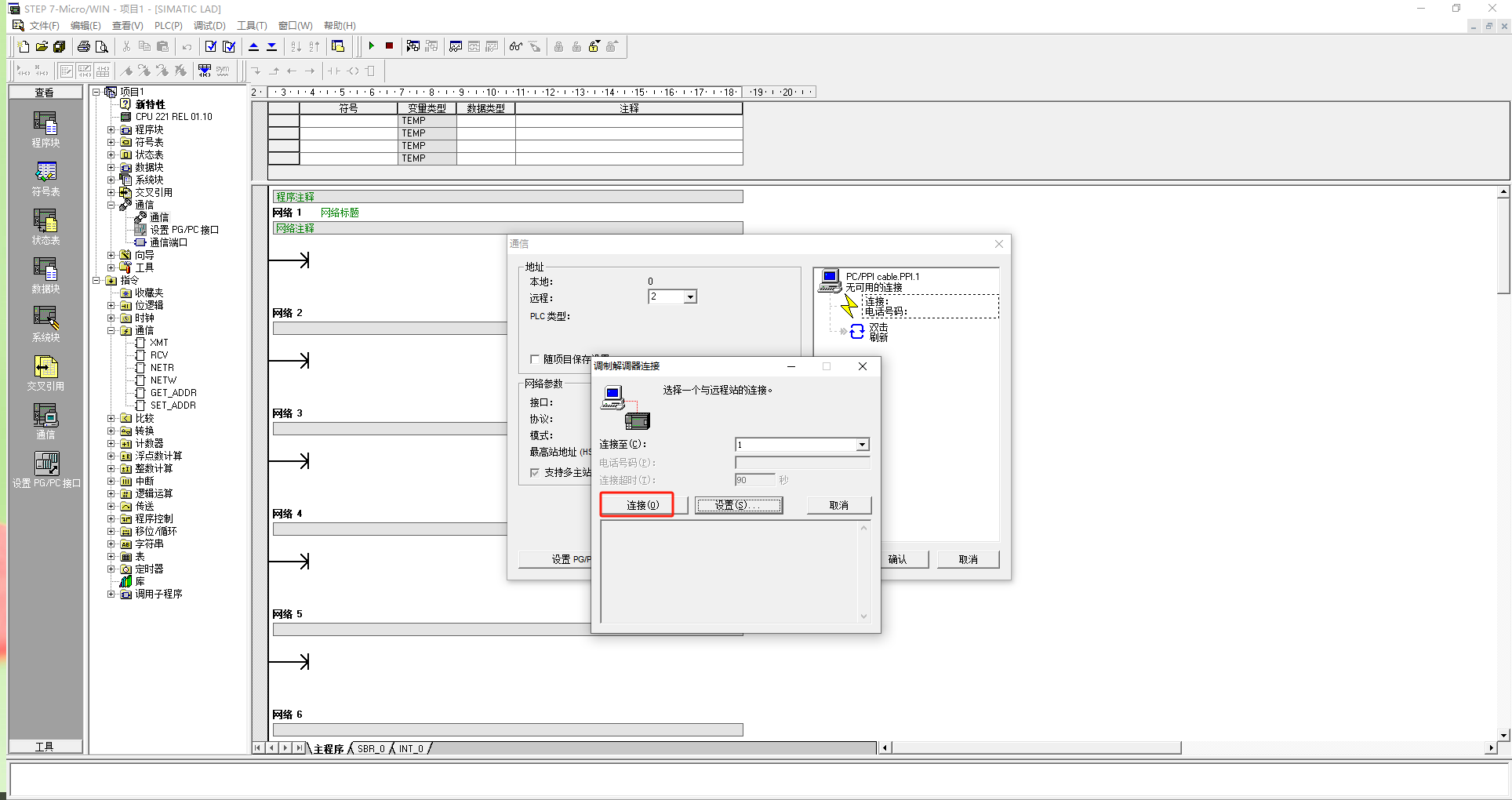This screenshot has width=1512, height=800.
Task: Click the Options toolbar icon
Action: (338, 46)
